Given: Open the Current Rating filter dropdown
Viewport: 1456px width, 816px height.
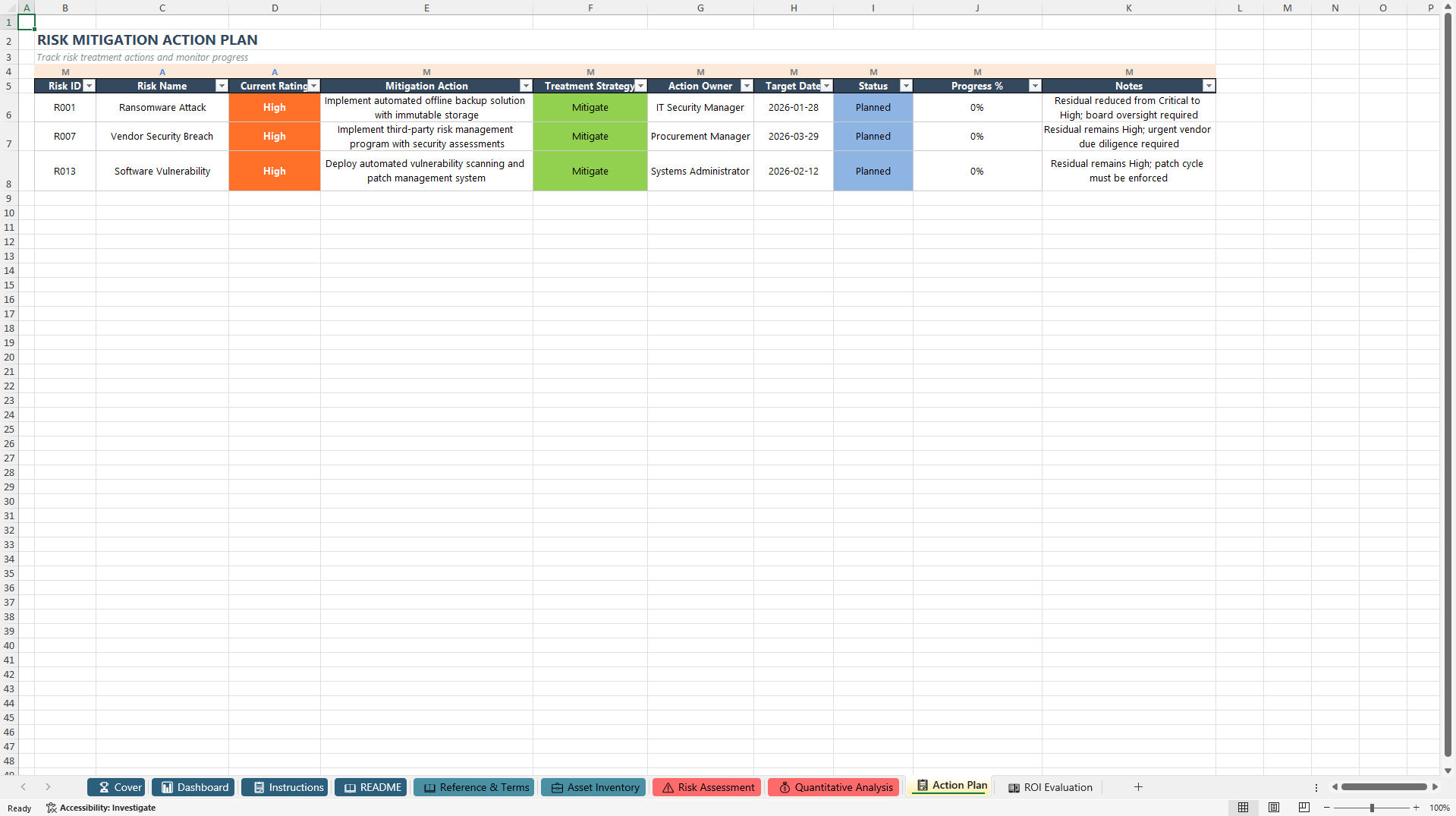Looking at the screenshot, I should coord(313,86).
